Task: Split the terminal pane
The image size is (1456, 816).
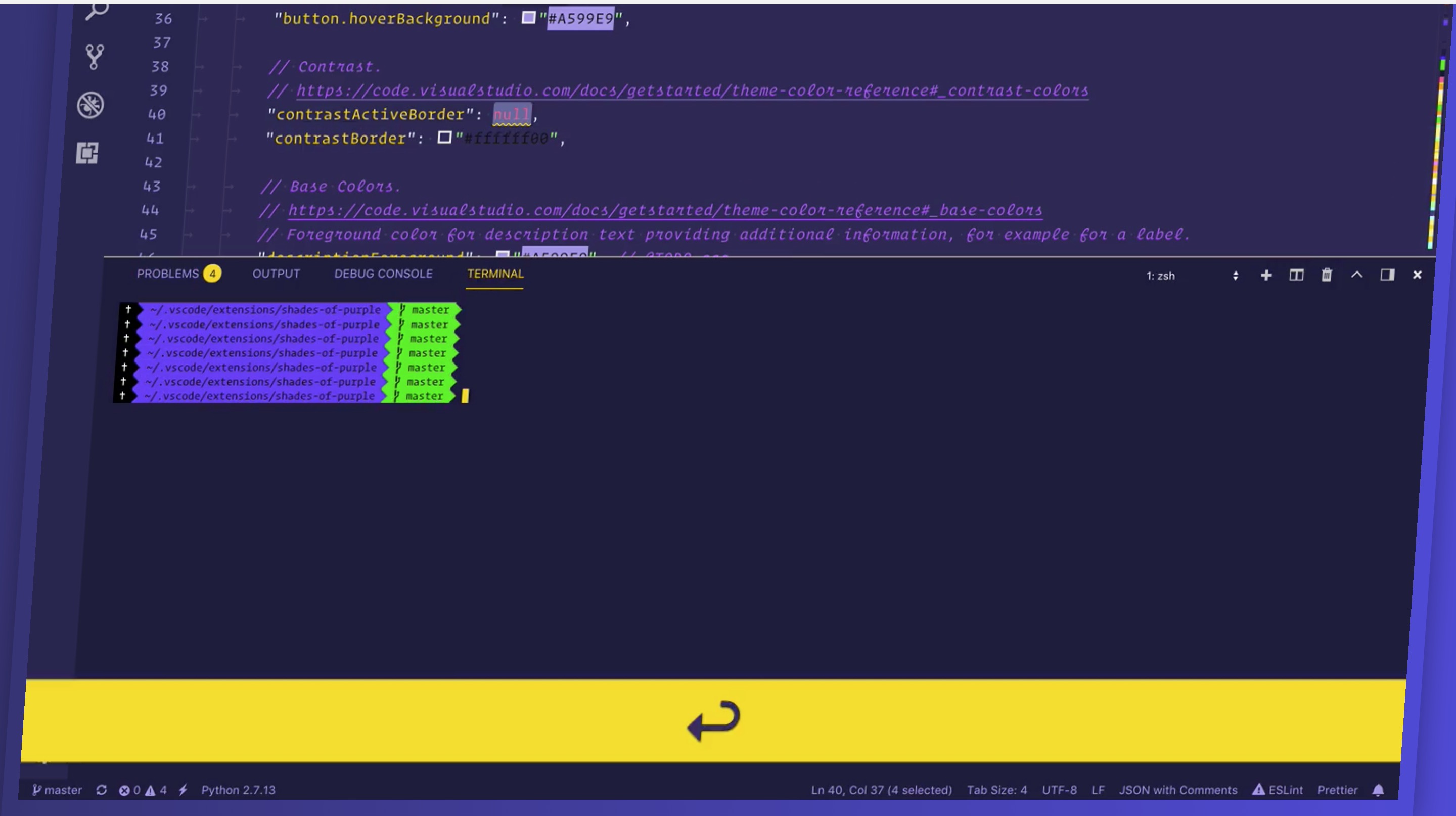Action: 1297,275
